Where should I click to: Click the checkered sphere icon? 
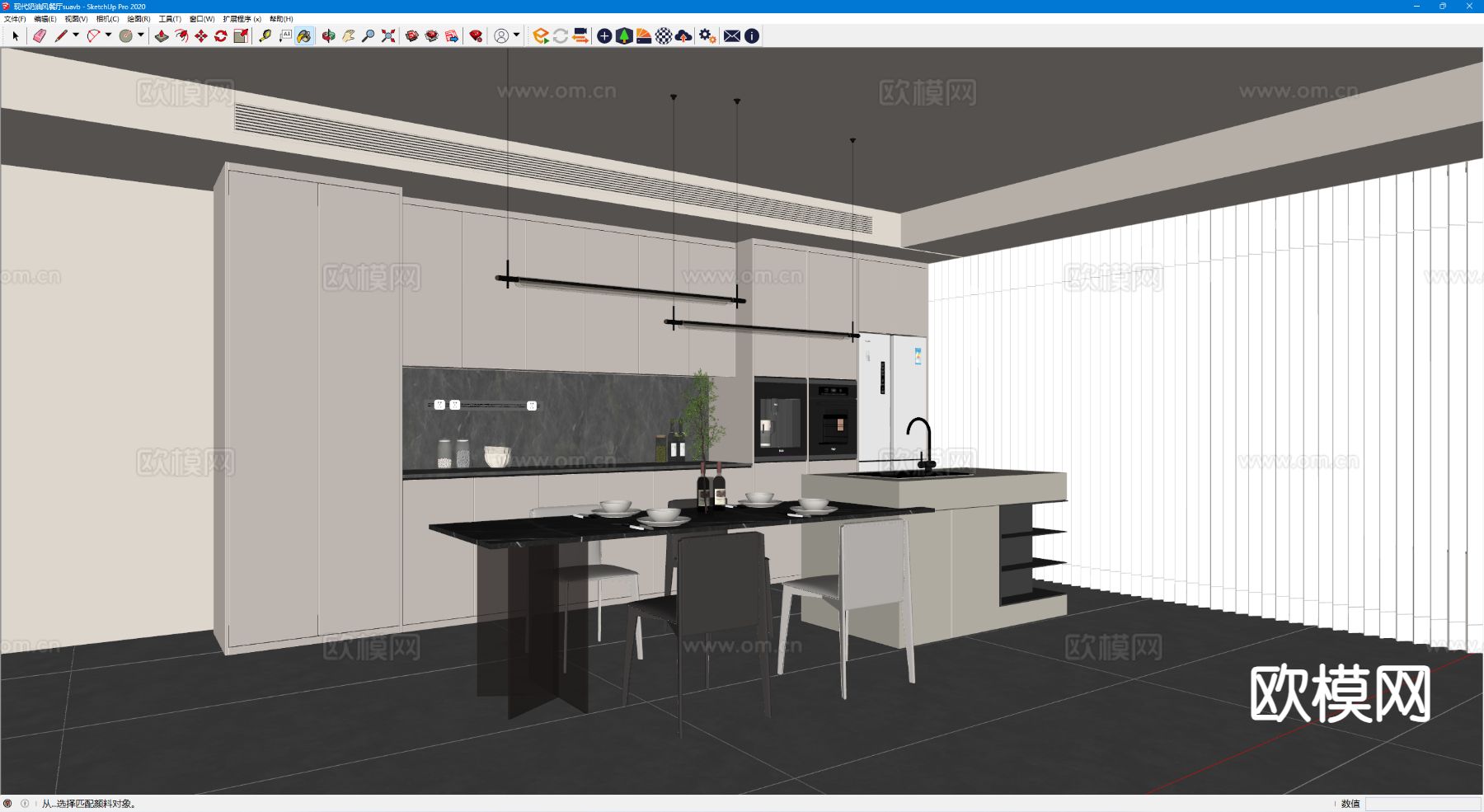664,36
